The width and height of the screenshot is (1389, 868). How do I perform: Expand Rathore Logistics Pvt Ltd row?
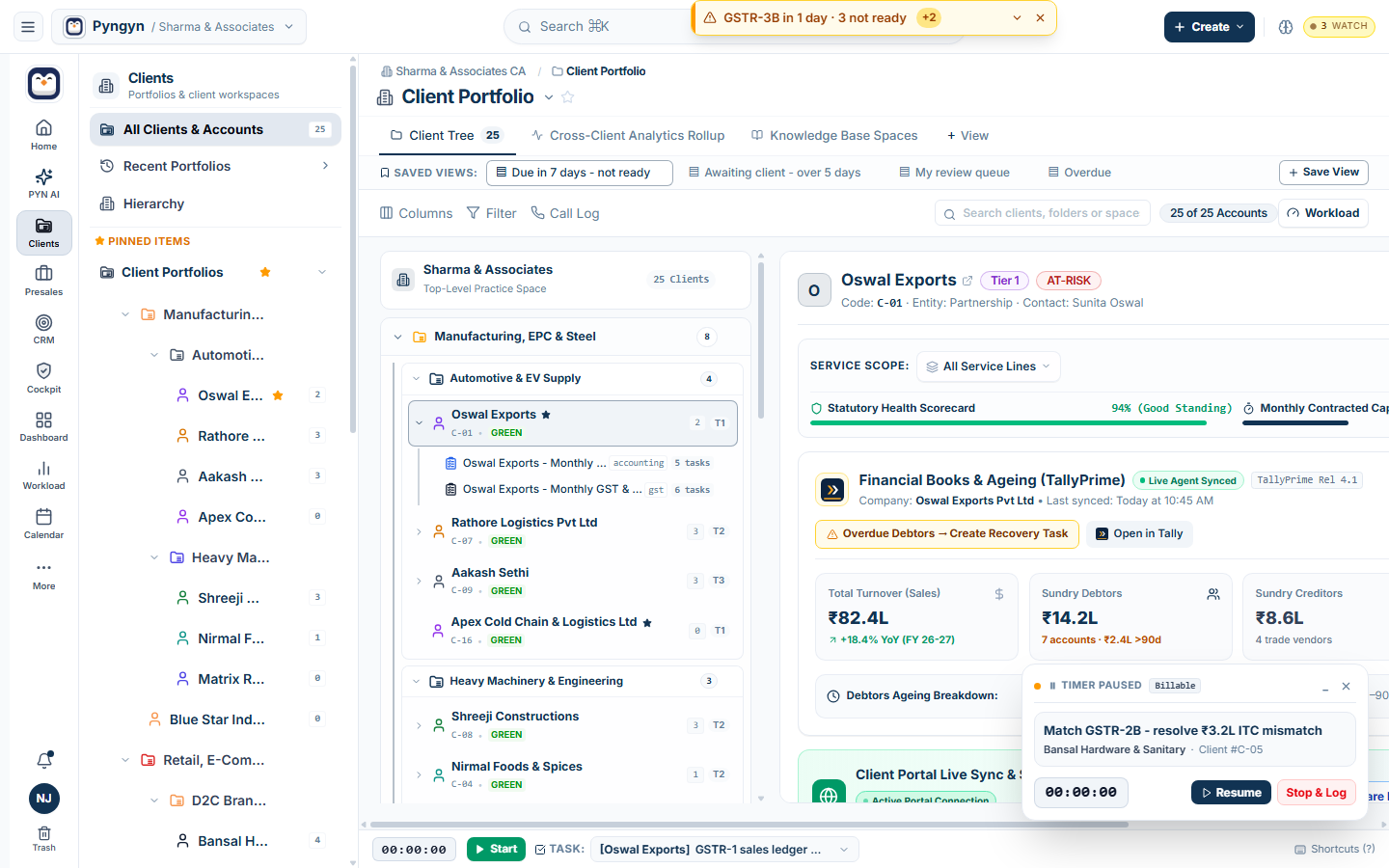click(419, 531)
